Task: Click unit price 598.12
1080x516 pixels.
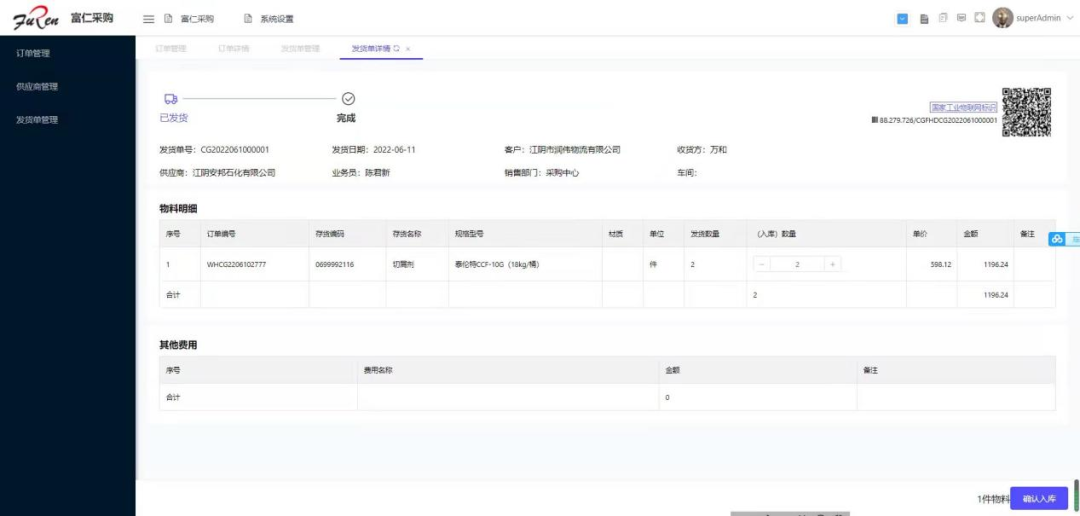Action: (941, 265)
